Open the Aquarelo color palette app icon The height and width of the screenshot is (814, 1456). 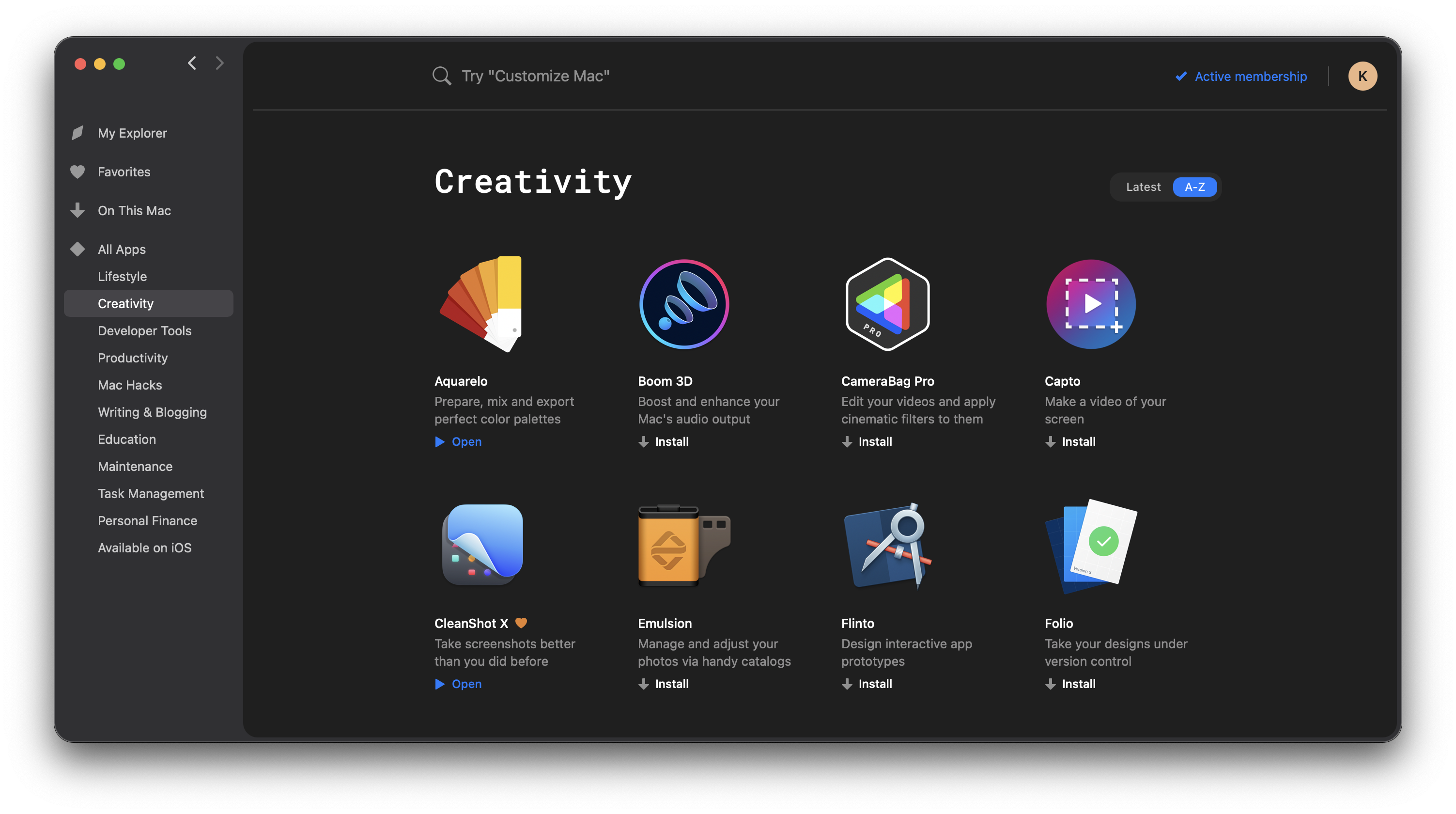481,304
